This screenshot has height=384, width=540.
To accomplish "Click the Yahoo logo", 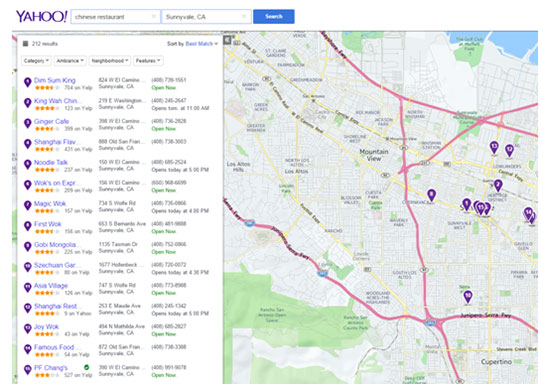I will coord(41,16).
